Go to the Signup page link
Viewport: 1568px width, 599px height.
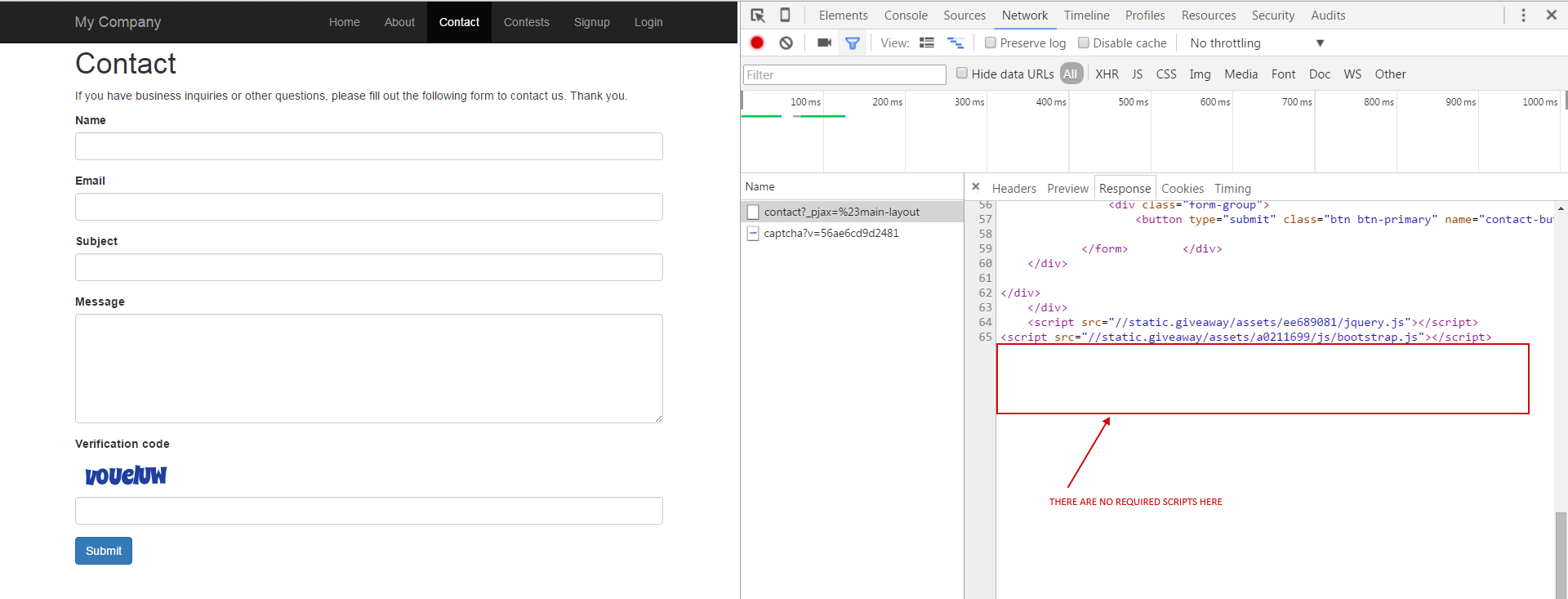click(x=591, y=22)
